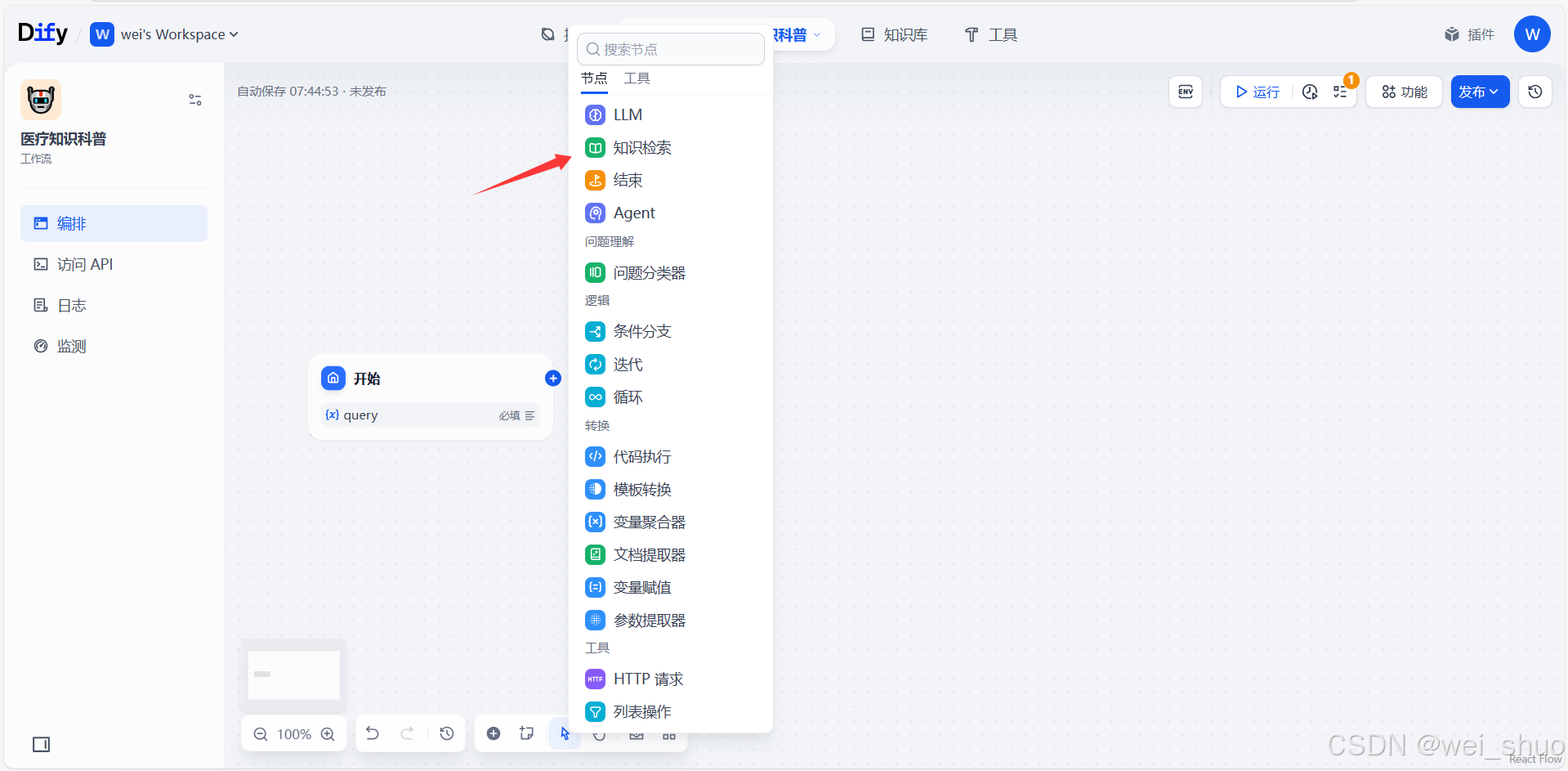Open the ENV environment variables panel
This screenshot has width=1568, height=771.
1185,92
